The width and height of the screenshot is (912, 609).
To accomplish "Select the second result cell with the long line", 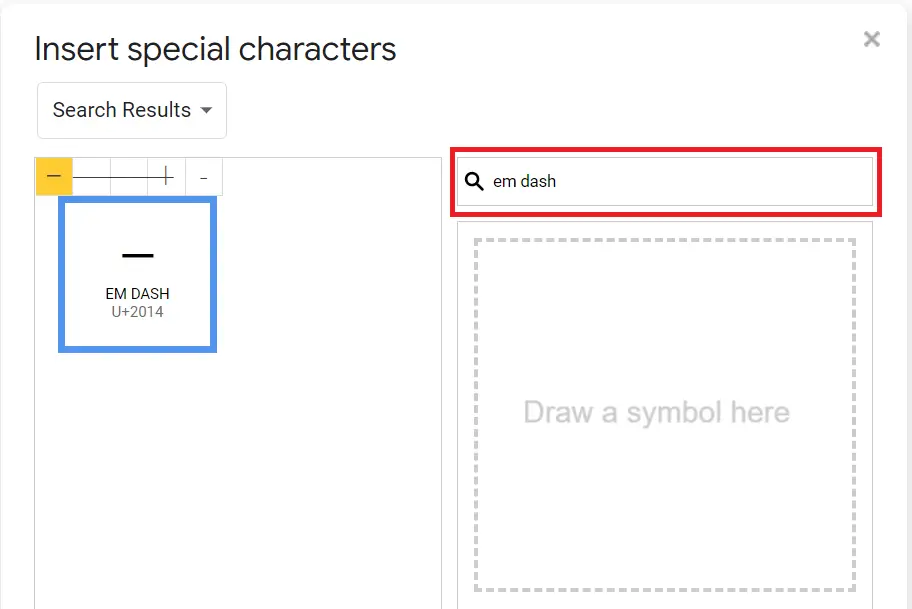I will (91, 176).
